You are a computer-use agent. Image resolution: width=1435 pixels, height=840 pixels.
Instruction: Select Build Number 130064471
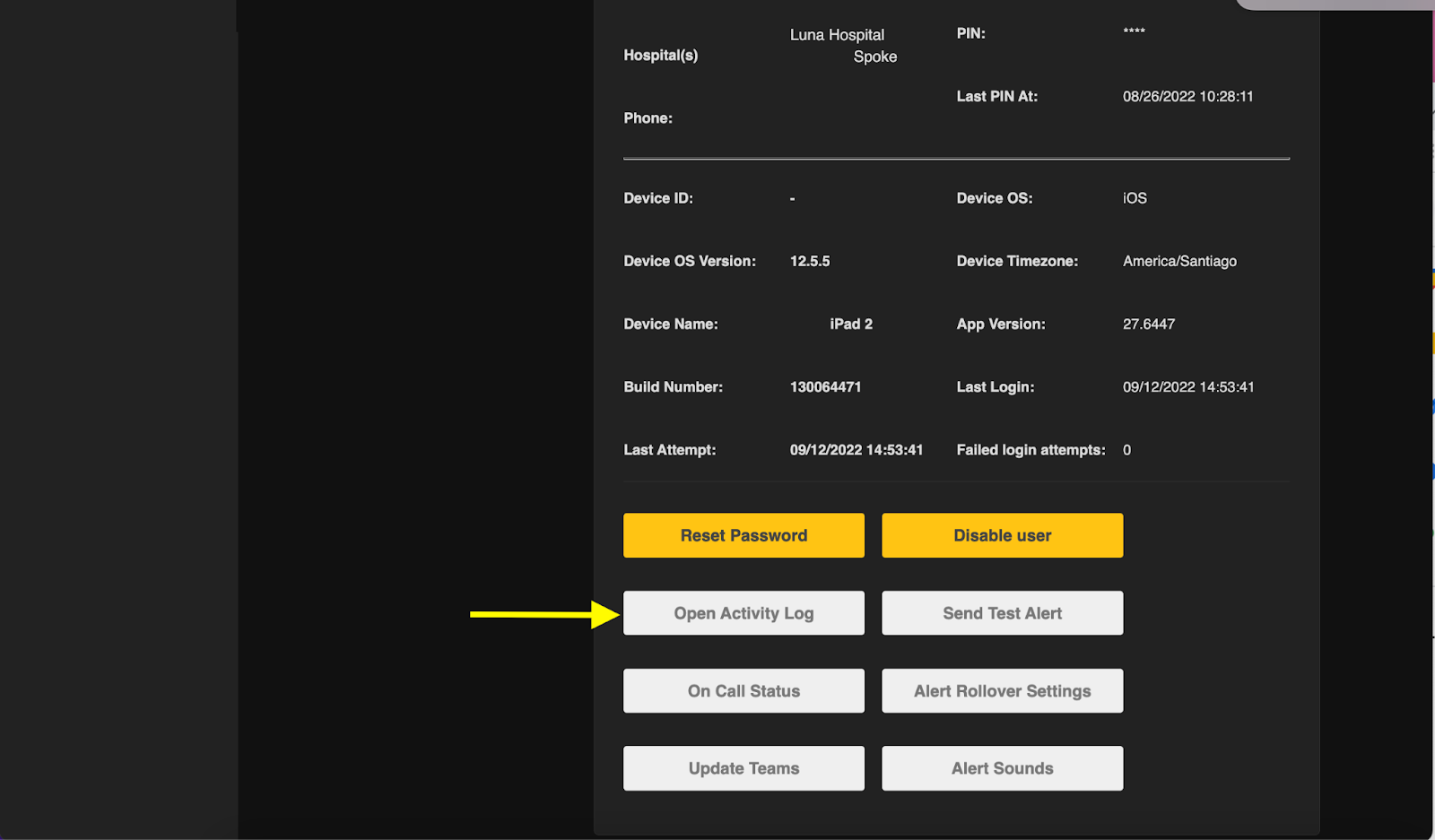(x=825, y=387)
